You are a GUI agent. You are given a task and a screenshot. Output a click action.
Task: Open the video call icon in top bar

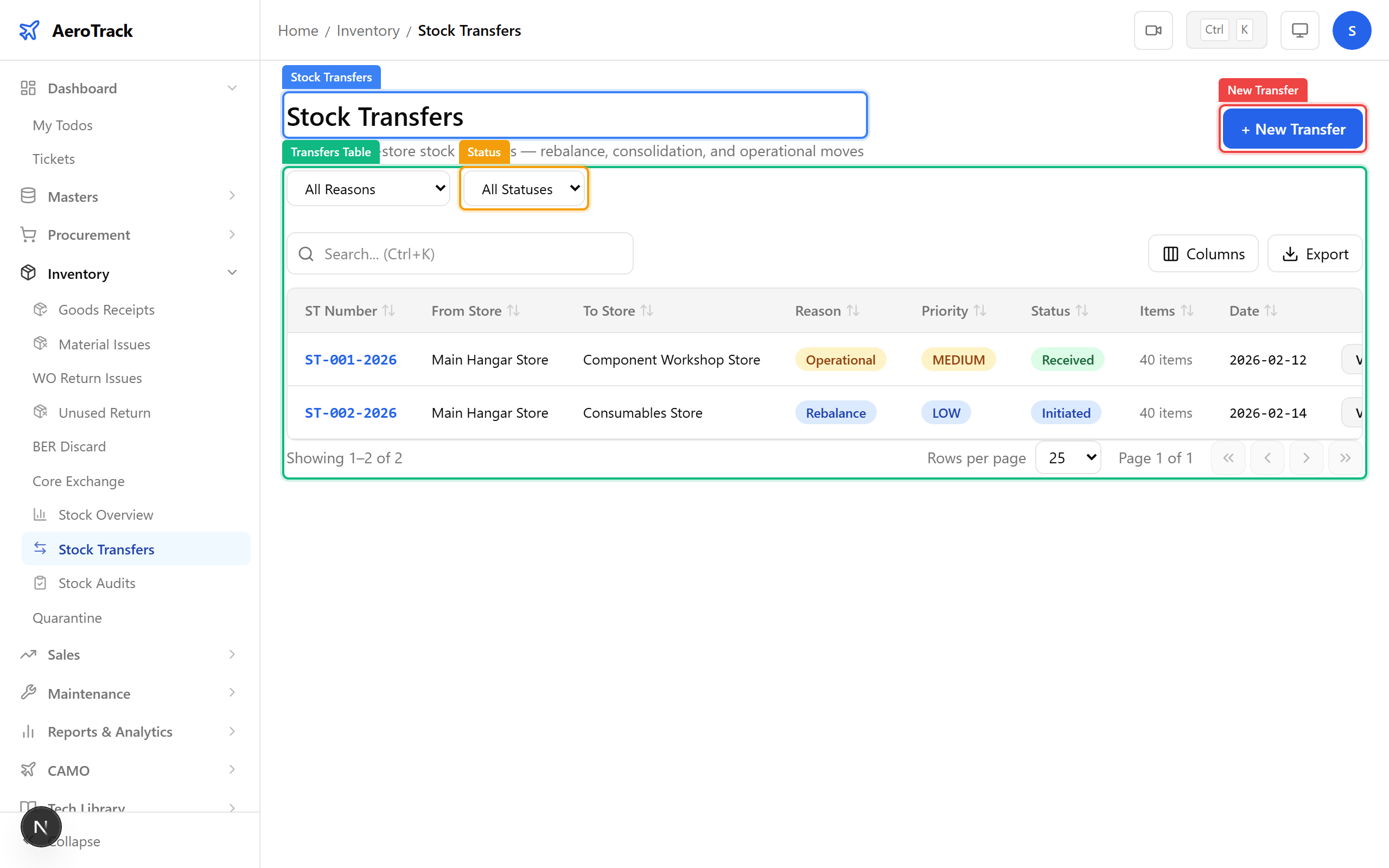pos(1153,30)
